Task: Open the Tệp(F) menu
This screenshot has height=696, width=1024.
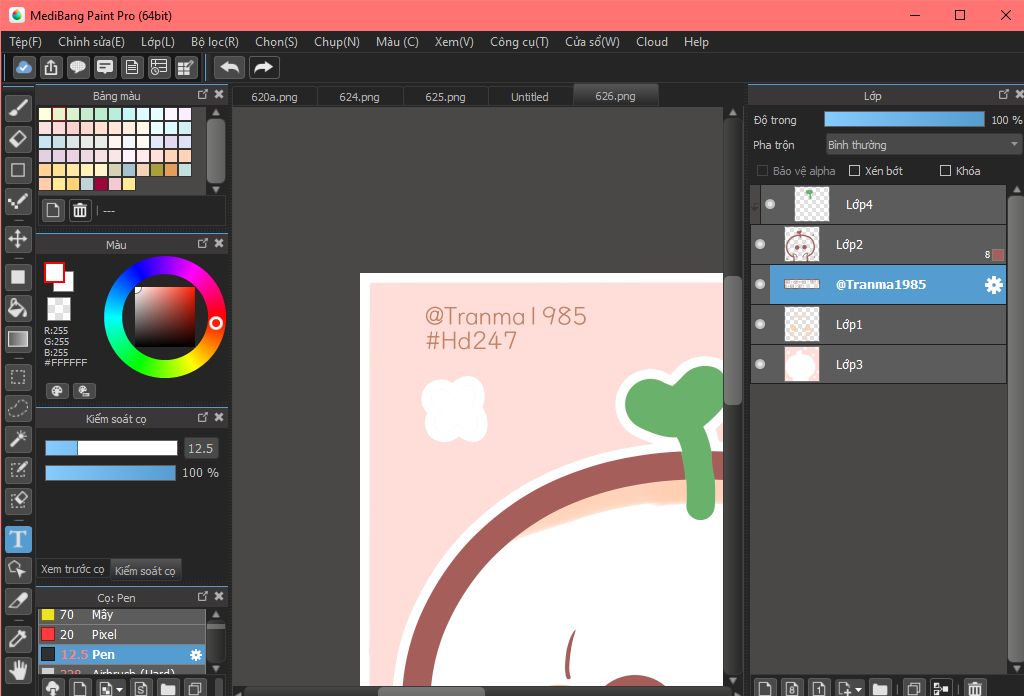Action: [25, 42]
